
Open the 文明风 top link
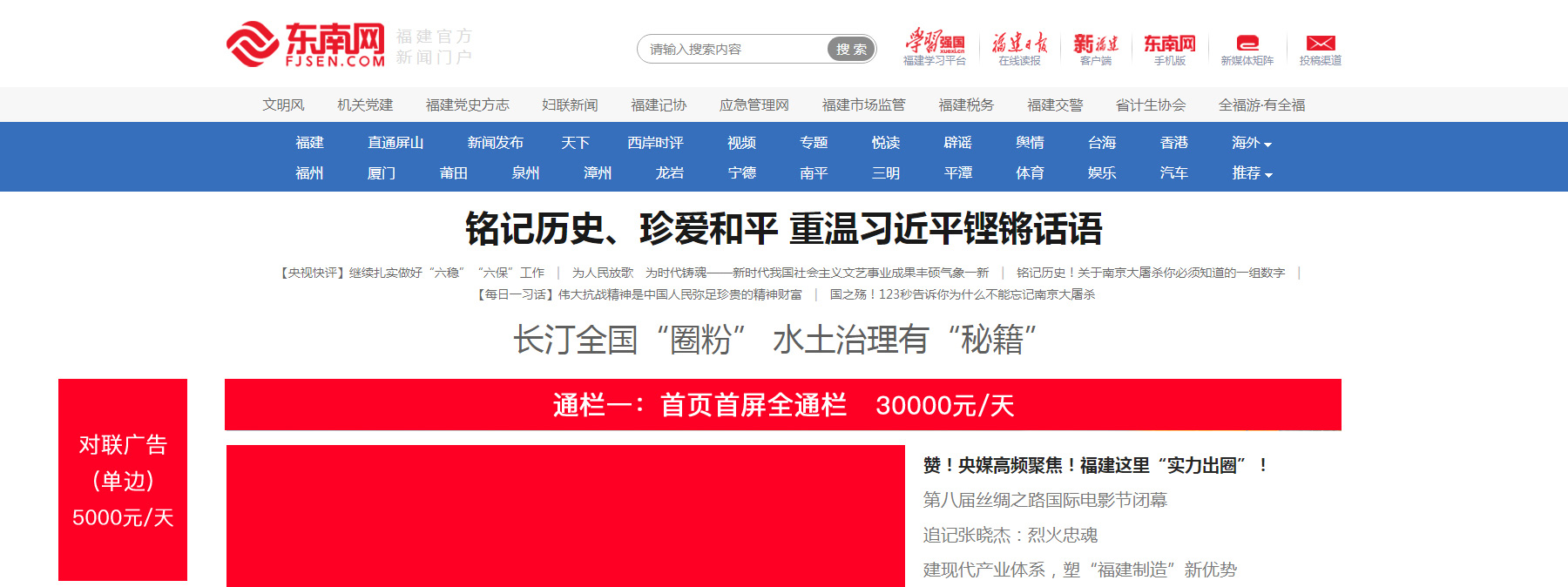tap(283, 105)
